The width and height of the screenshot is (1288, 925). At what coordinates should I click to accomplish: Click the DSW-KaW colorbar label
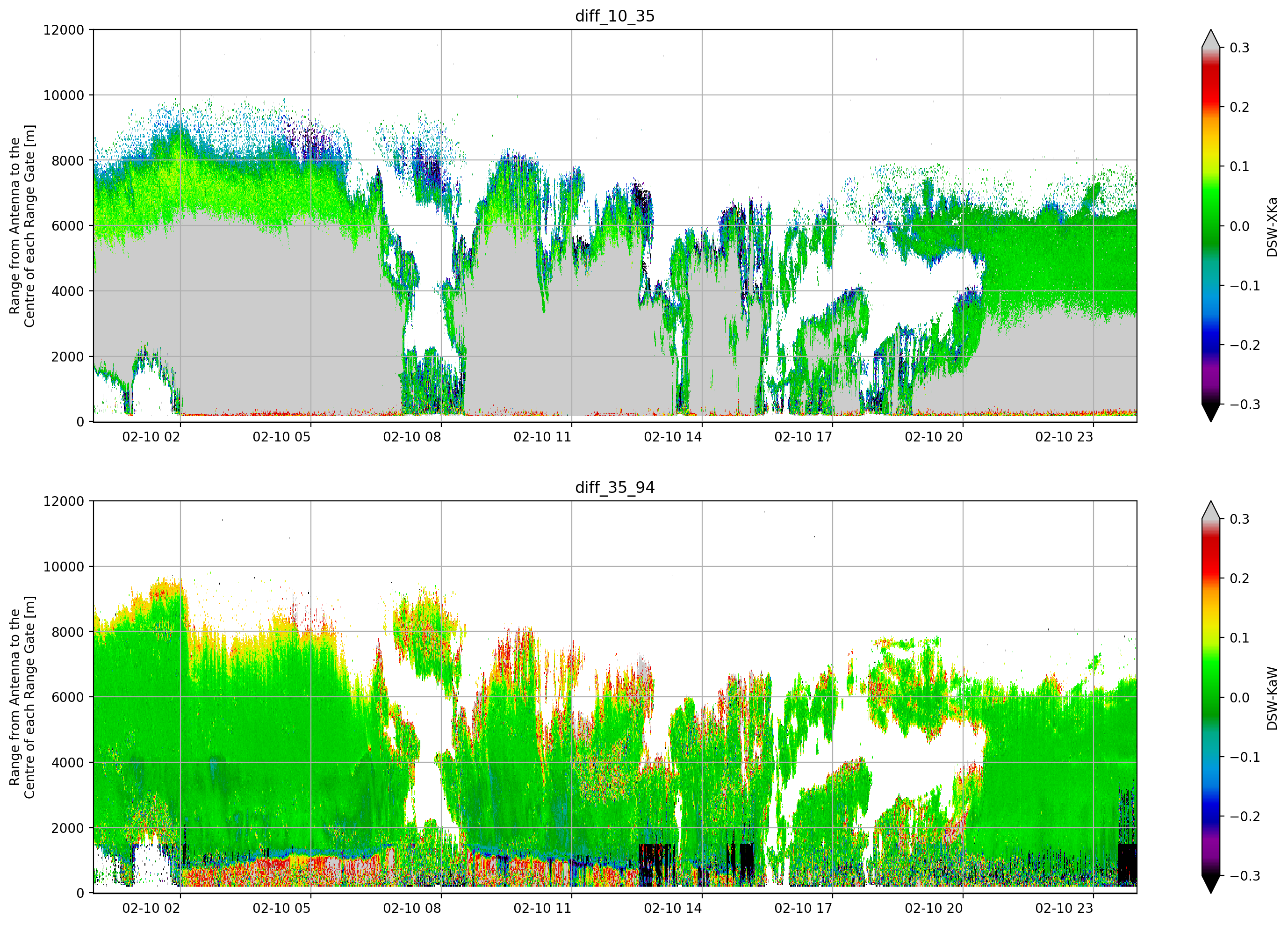click(1272, 698)
